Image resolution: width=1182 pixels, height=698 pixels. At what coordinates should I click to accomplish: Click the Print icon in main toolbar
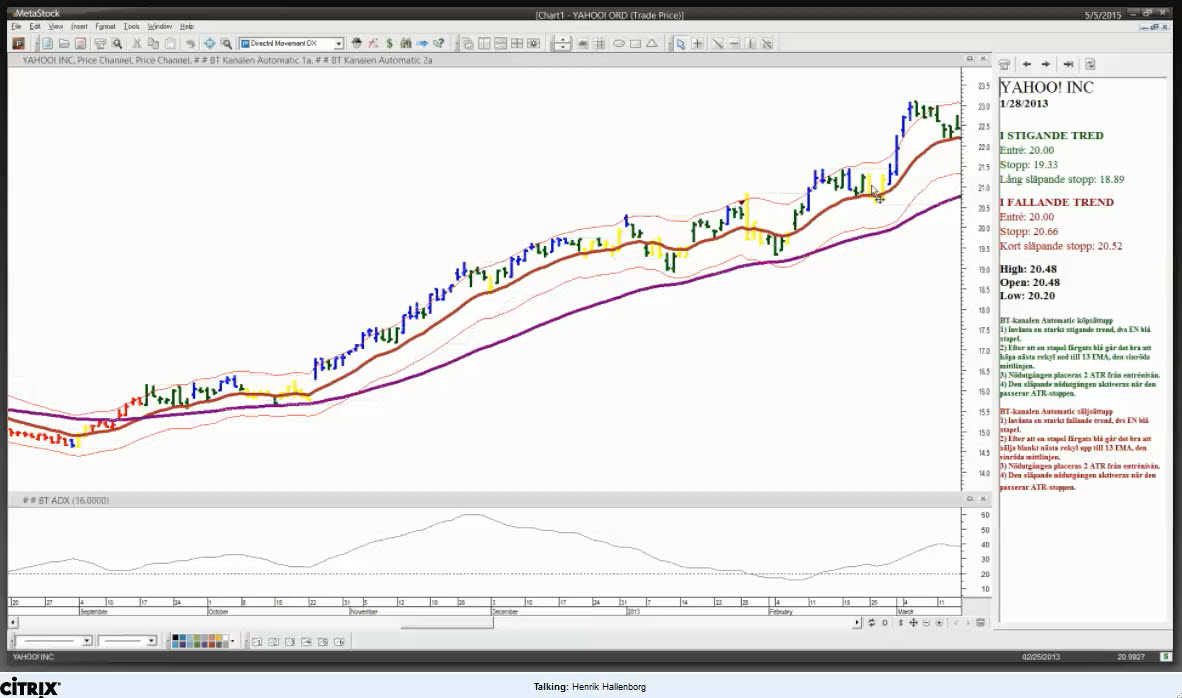[100, 44]
